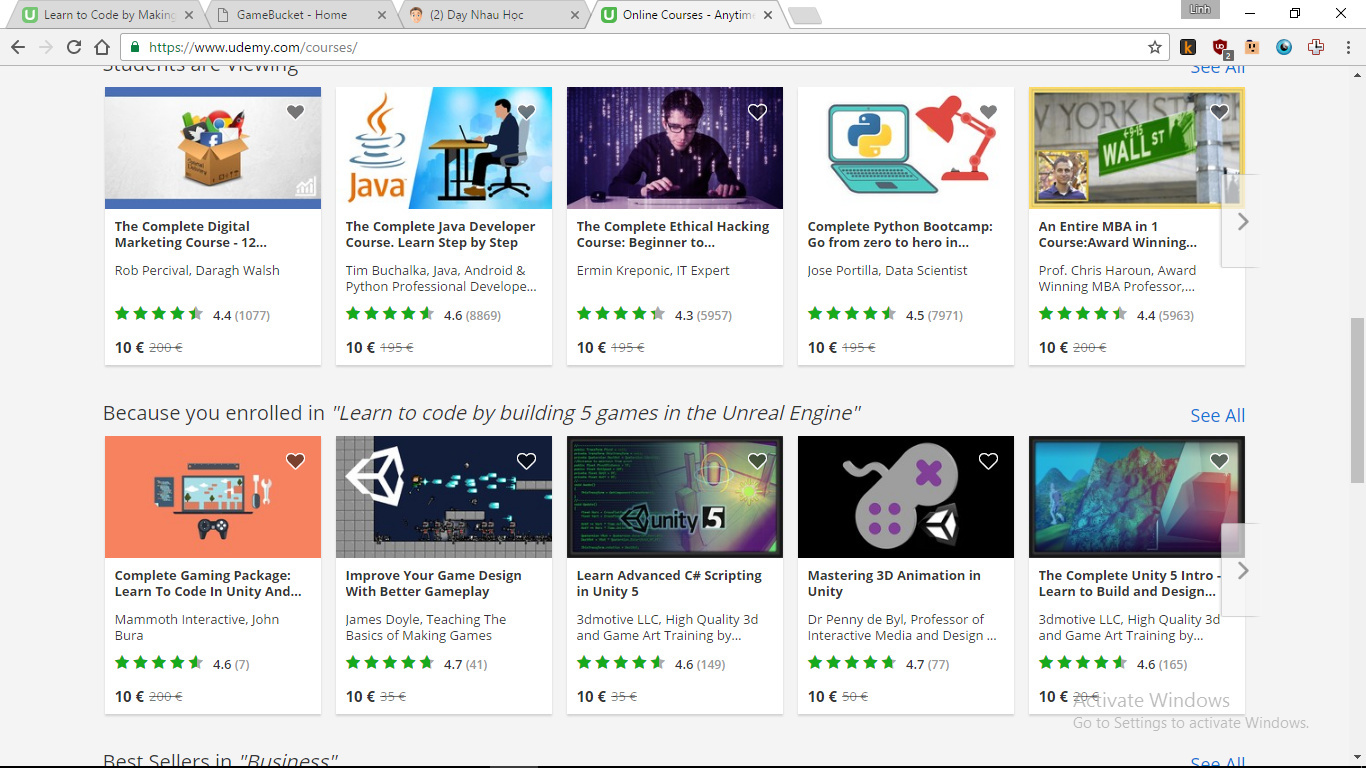Toggle heart on Complete Gaming Package card
The image size is (1366, 768).
click(295, 461)
